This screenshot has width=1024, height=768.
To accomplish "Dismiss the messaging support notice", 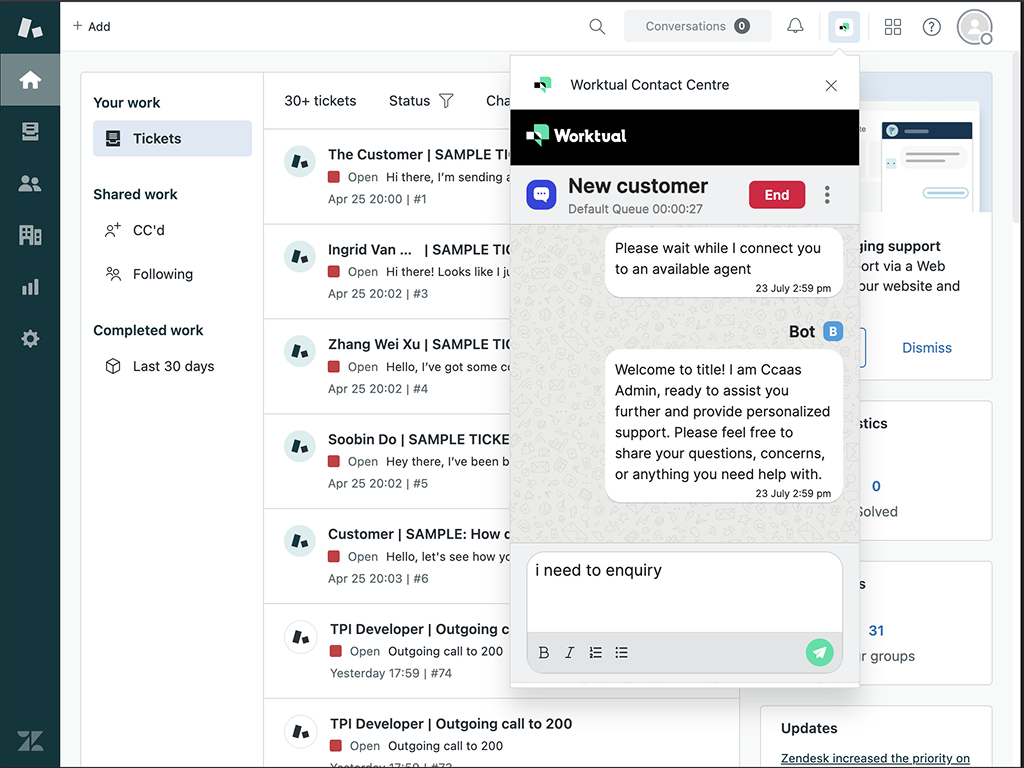I will (x=926, y=347).
